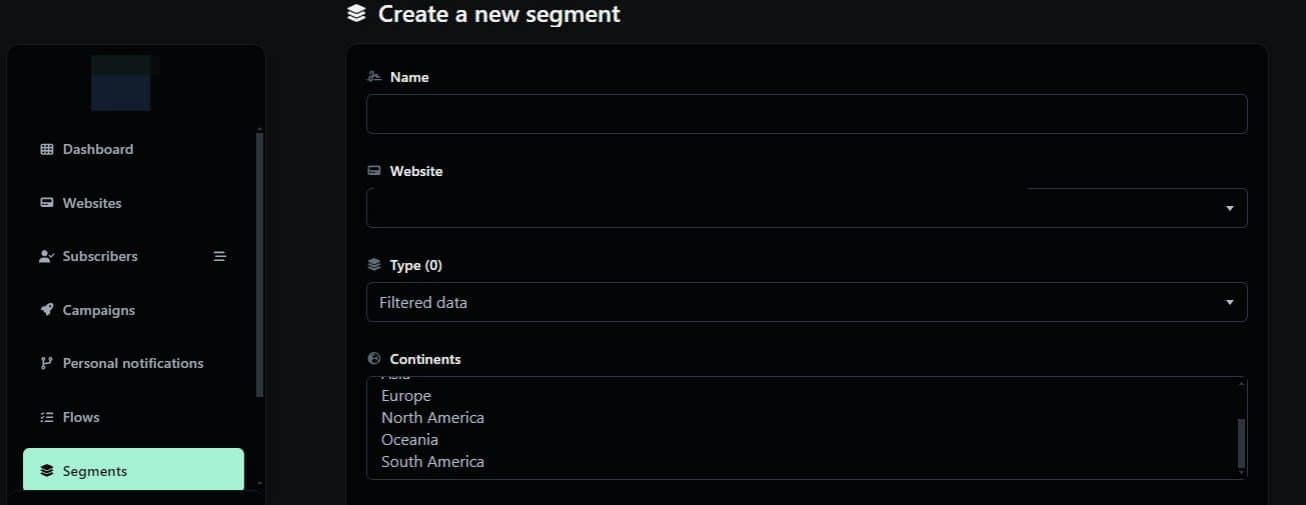Click the Campaigns rocket icon

pyautogui.click(x=46, y=310)
